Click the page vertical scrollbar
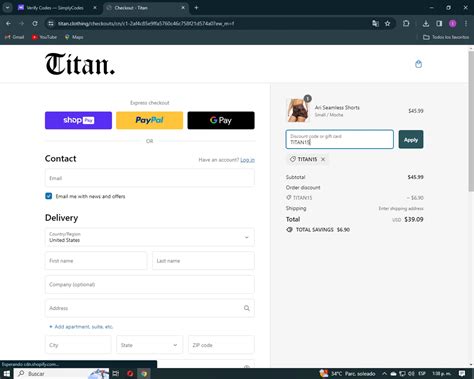Screen dimensions: 474x379 471,122
